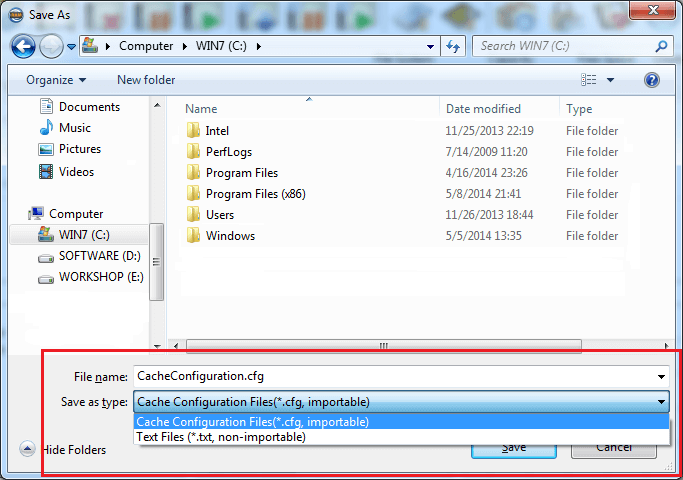Open Videos library in the sidebar
The width and height of the screenshot is (683, 480).
pos(76,172)
